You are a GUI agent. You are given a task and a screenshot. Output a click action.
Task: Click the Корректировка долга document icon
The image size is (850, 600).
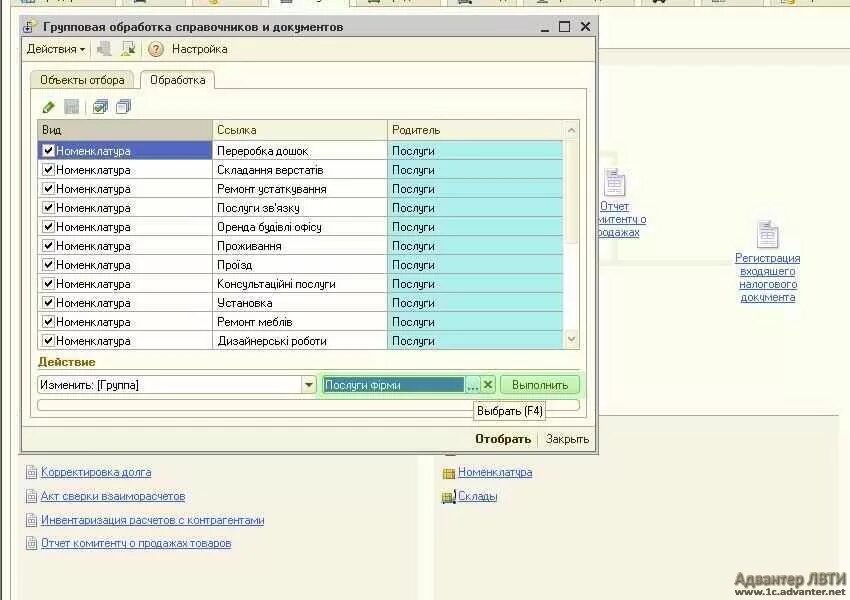pyautogui.click(x=31, y=473)
